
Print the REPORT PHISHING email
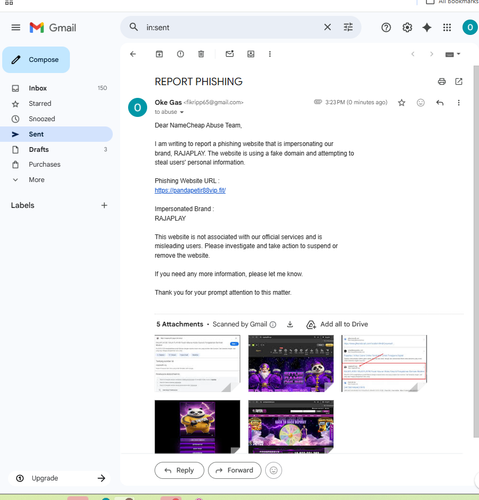tap(442, 81)
